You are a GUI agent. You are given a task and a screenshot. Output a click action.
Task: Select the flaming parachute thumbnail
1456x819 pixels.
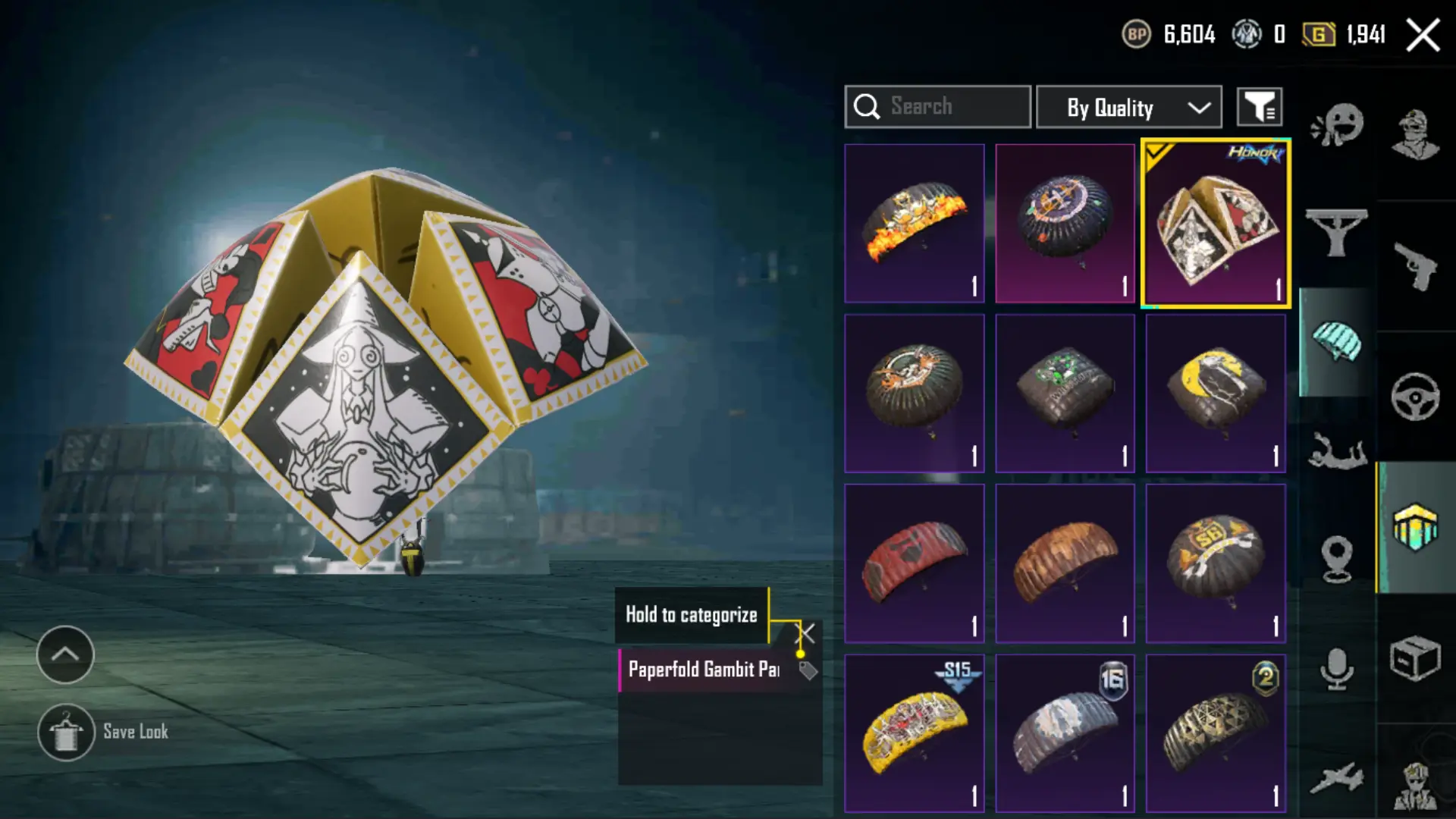tap(915, 223)
